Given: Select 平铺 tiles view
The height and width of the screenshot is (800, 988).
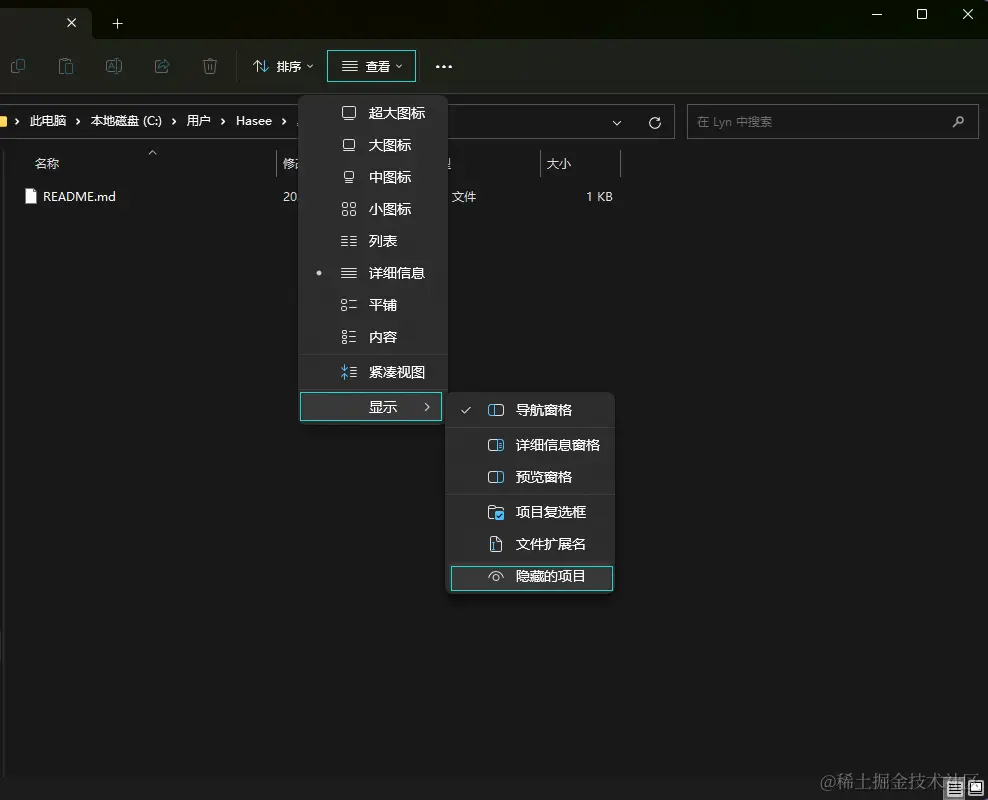Looking at the screenshot, I should point(373,305).
